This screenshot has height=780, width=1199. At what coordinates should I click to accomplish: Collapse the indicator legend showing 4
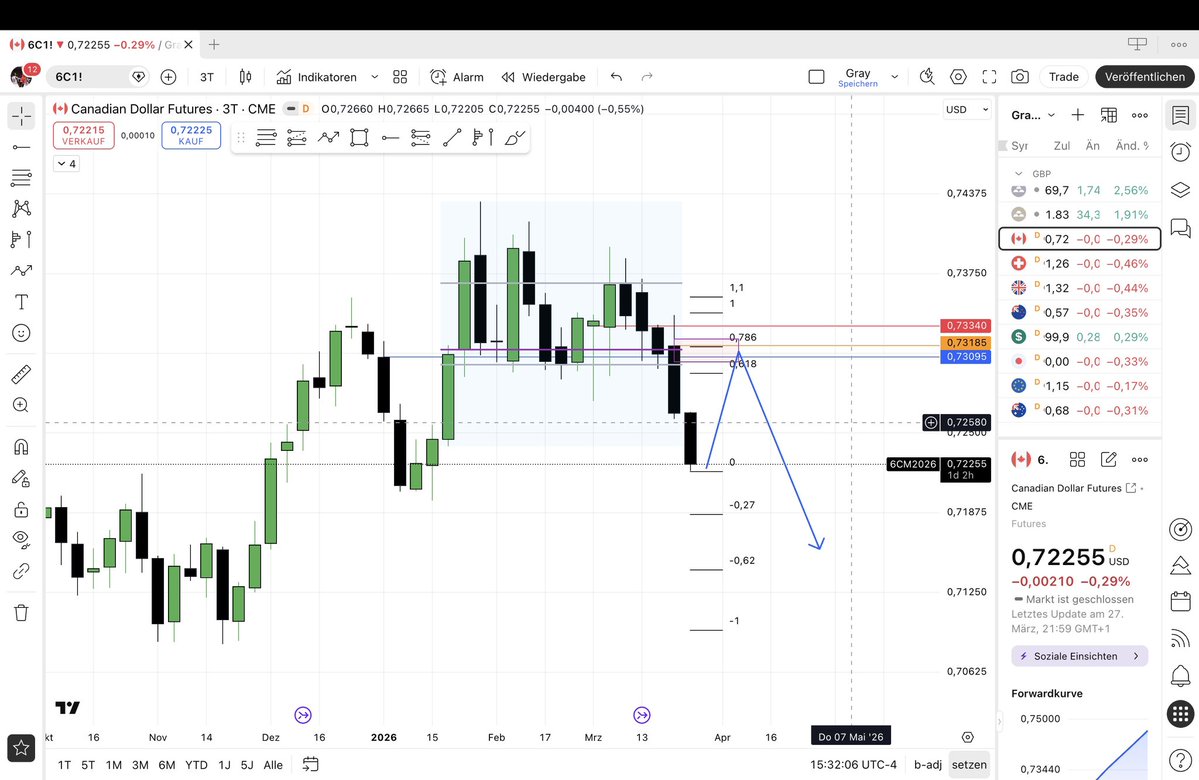(67, 164)
